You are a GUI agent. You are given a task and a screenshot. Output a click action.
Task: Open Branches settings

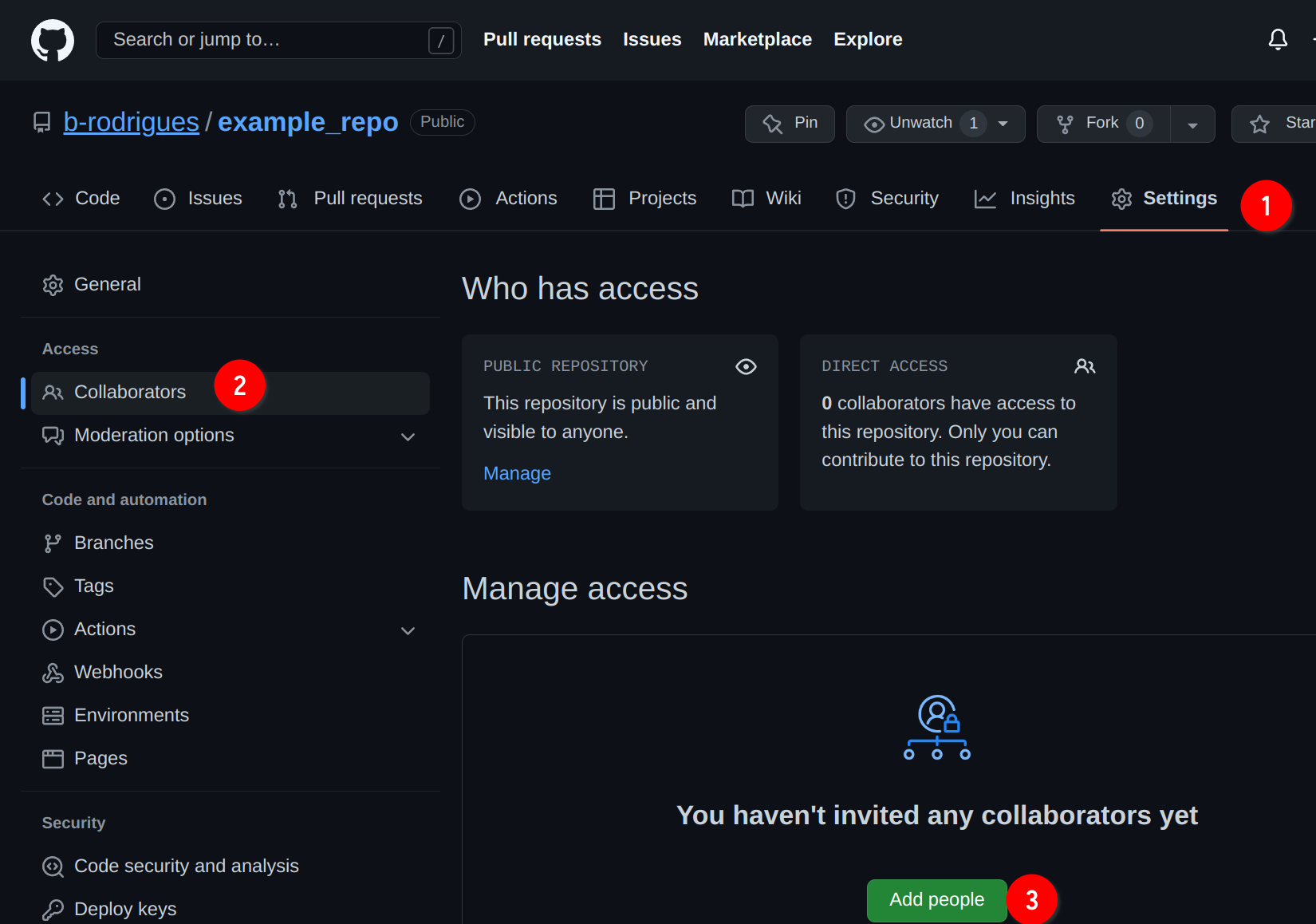[x=230, y=543]
